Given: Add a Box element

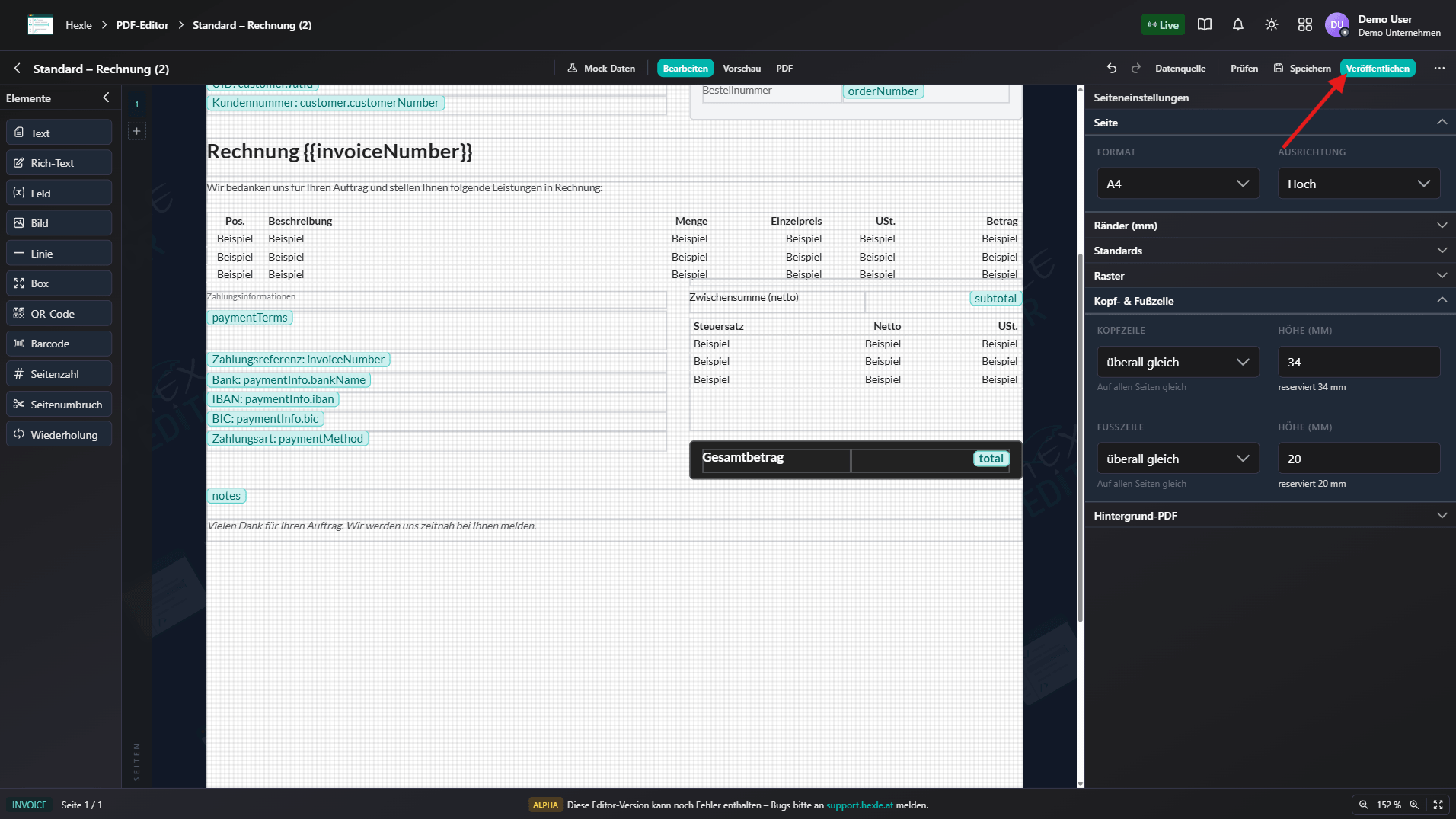Looking at the screenshot, I should pyautogui.click(x=59, y=283).
